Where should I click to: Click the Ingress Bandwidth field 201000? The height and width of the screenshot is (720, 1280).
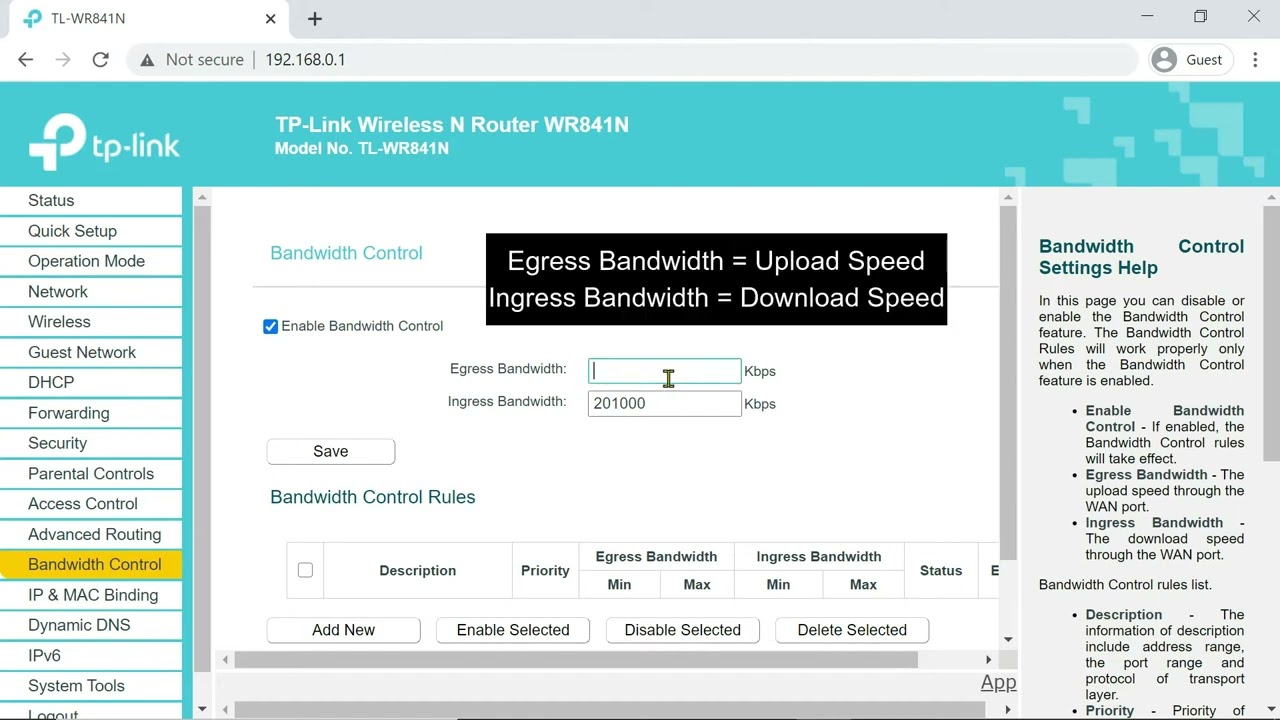tap(664, 403)
